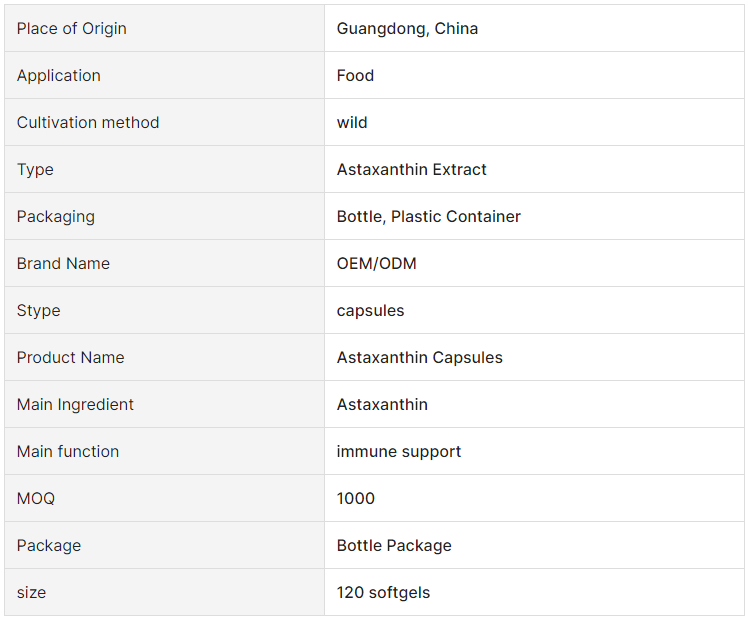Image resolution: width=748 pixels, height=620 pixels.
Task: Click the Main Ingredient label
Action: [75, 404]
